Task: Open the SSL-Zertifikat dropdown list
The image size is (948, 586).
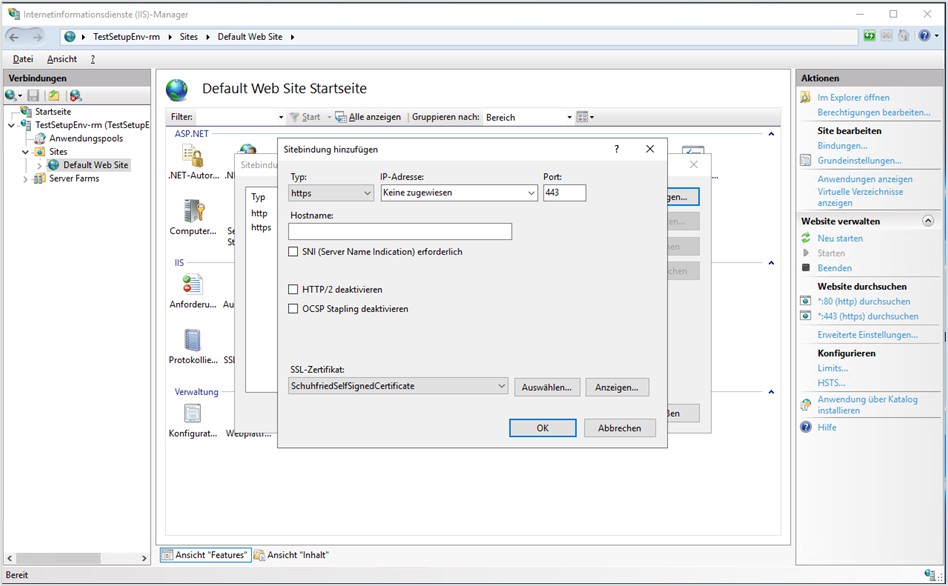Action: (x=398, y=386)
